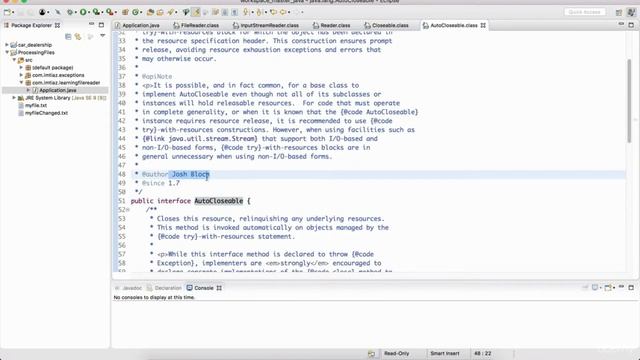Expand the JRE System Library node
The image size is (640, 360).
tap(14, 98)
